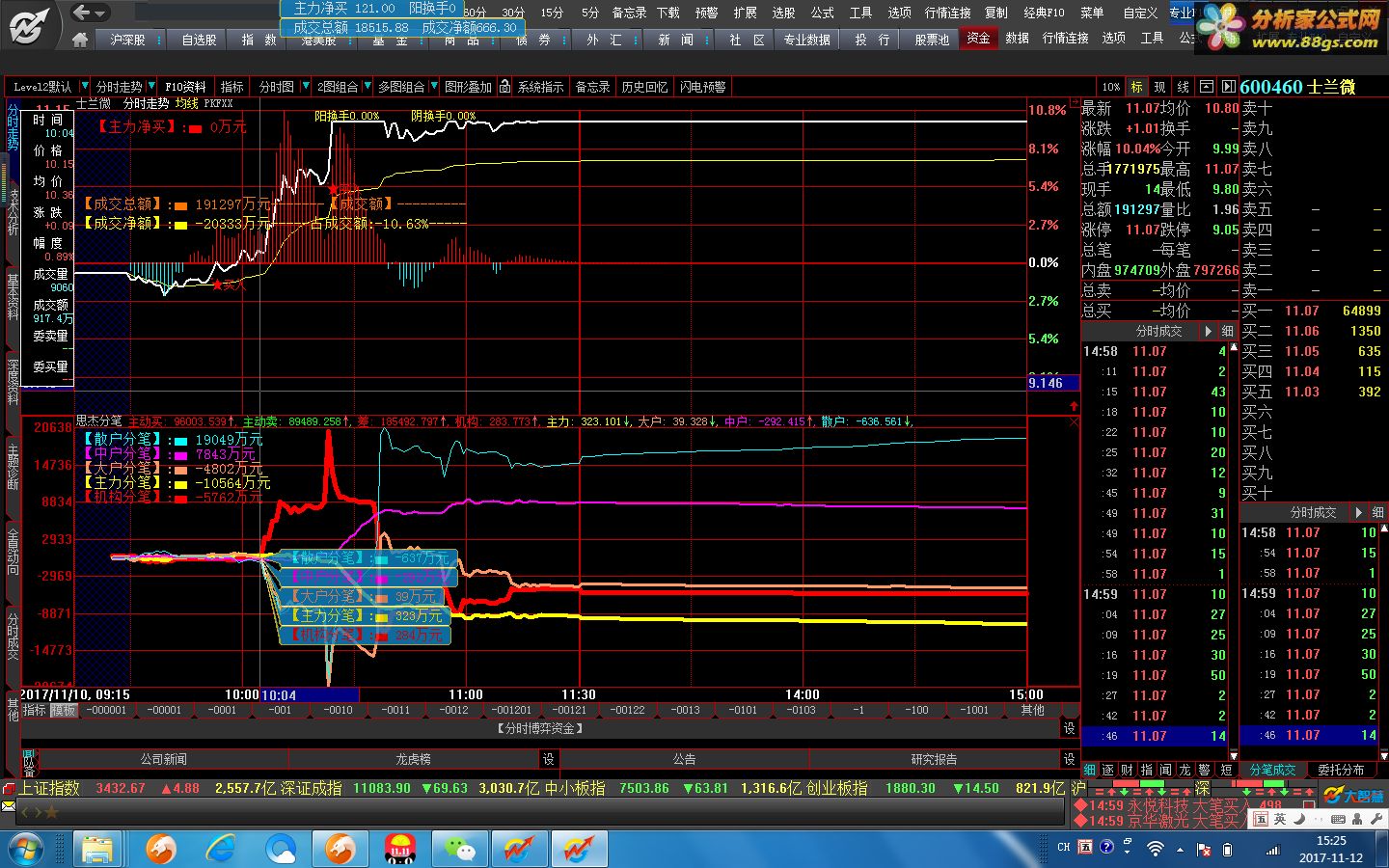Image resolution: width=1389 pixels, height=868 pixels.
Task: Toggle 细 in the right 分时成交 header
Action: click(1377, 512)
